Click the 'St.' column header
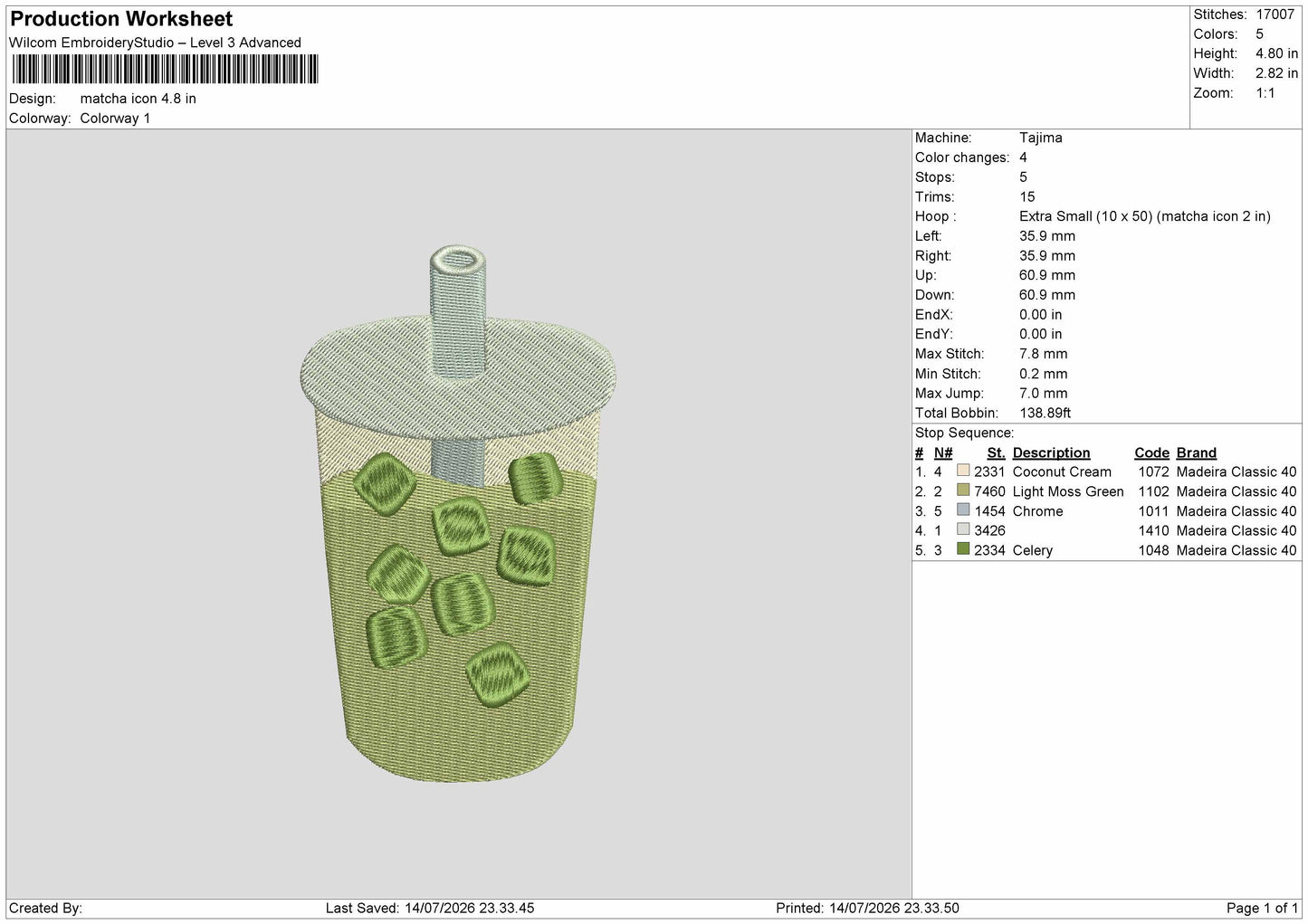This screenshot has height=924, width=1308. [996, 452]
